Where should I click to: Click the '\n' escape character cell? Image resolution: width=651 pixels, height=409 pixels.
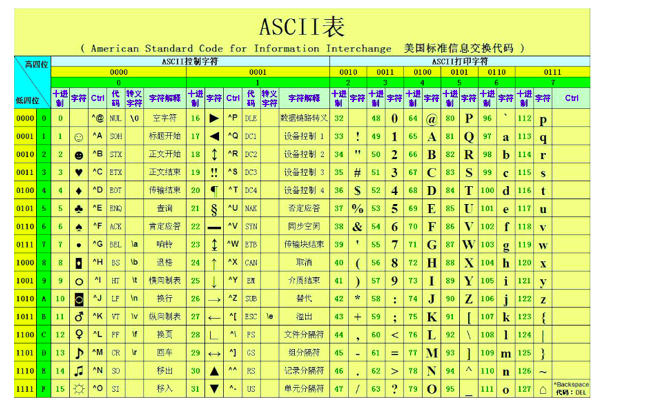point(134,298)
